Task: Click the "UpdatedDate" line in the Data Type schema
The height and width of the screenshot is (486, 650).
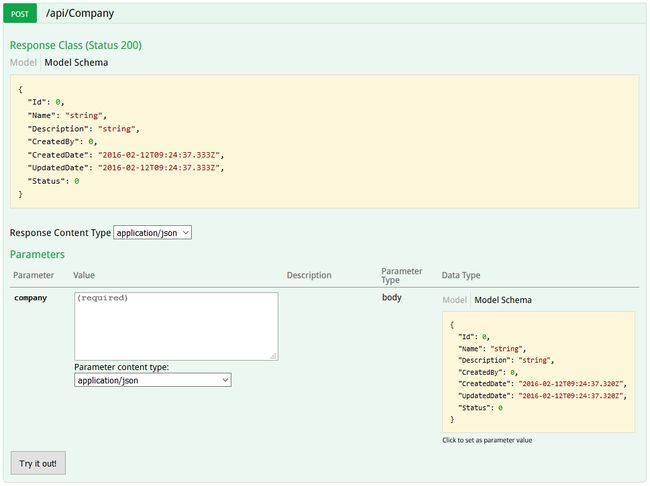Action: point(543,396)
